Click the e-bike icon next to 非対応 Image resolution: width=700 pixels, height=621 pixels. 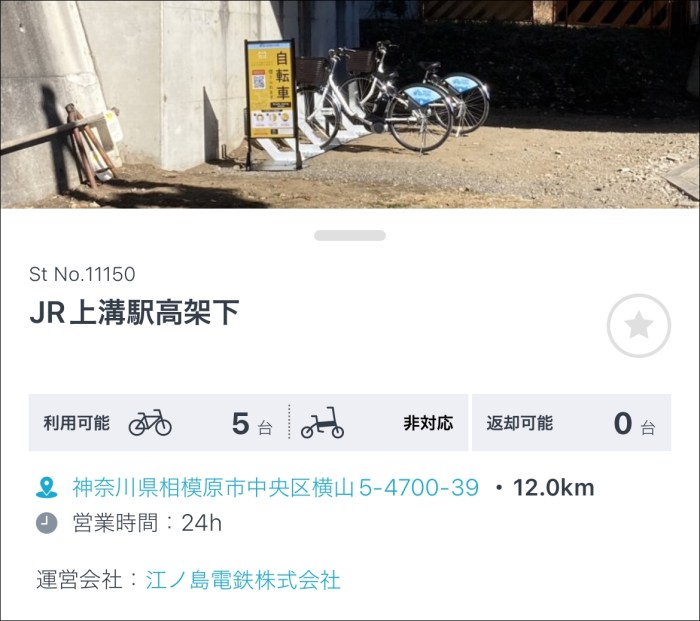322,422
